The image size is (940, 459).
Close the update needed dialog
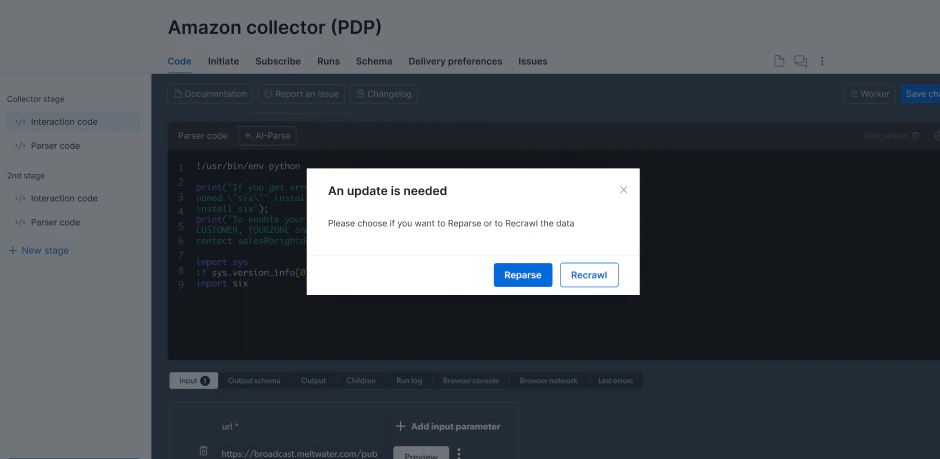pos(623,190)
